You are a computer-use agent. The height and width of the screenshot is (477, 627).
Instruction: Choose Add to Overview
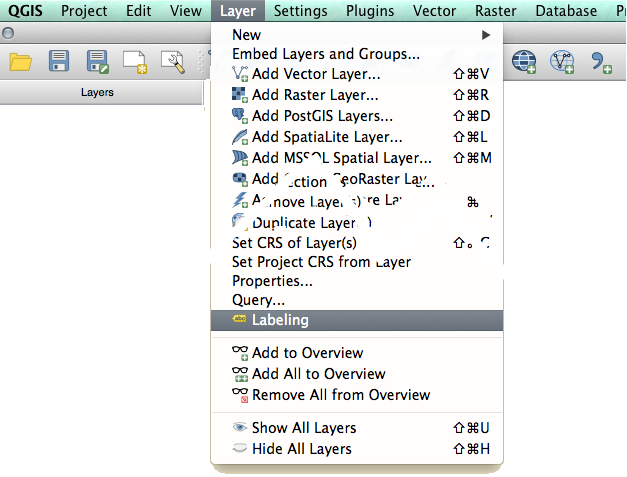point(357,353)
